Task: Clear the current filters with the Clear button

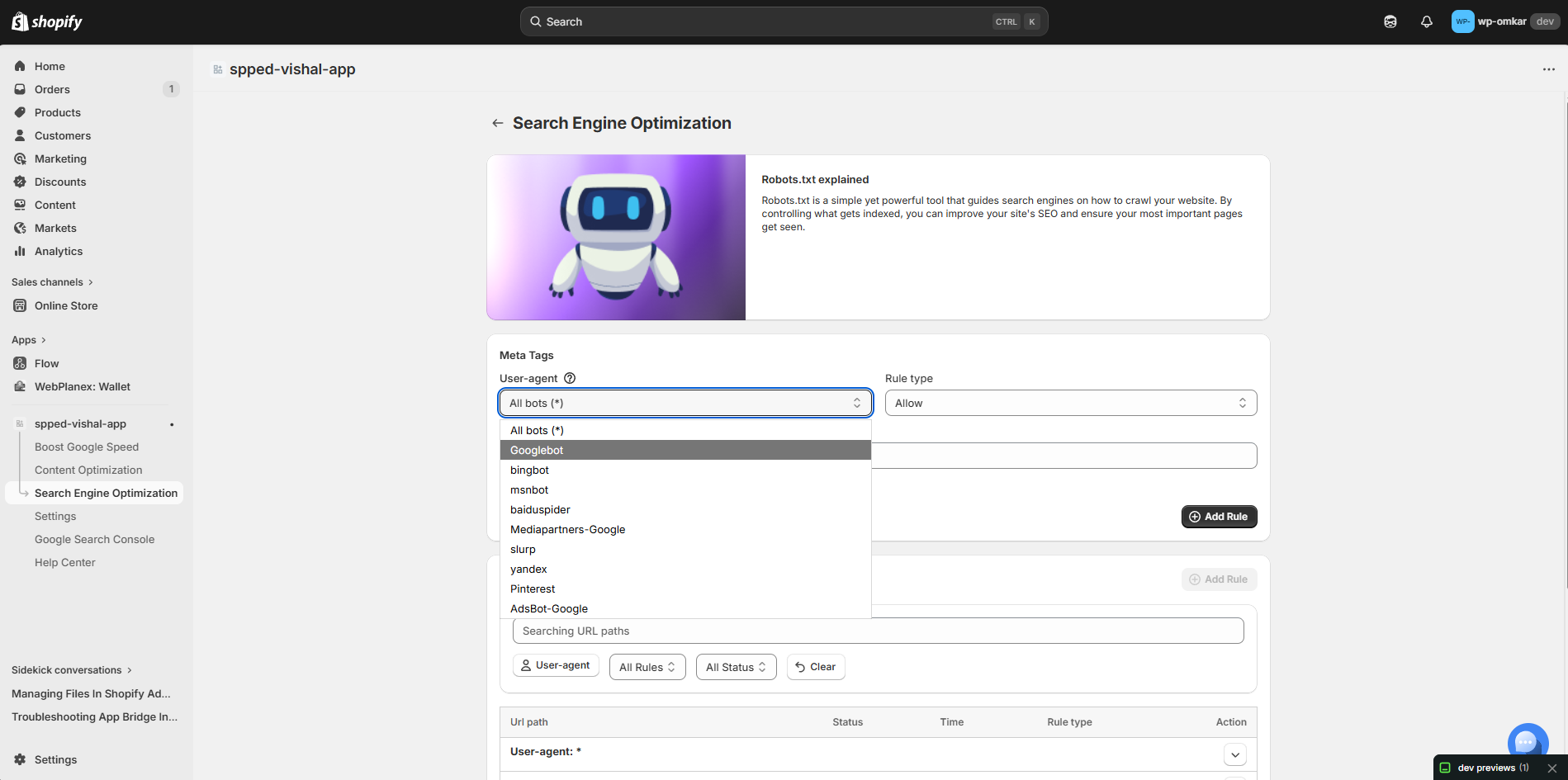Action: click(x=815, y=666)
